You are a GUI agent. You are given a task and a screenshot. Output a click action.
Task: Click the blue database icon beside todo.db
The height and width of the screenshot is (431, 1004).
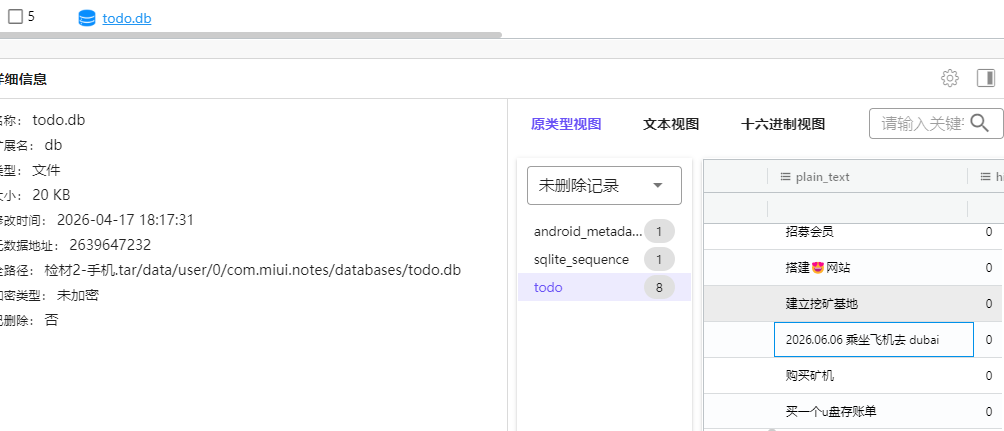point(86,19)
